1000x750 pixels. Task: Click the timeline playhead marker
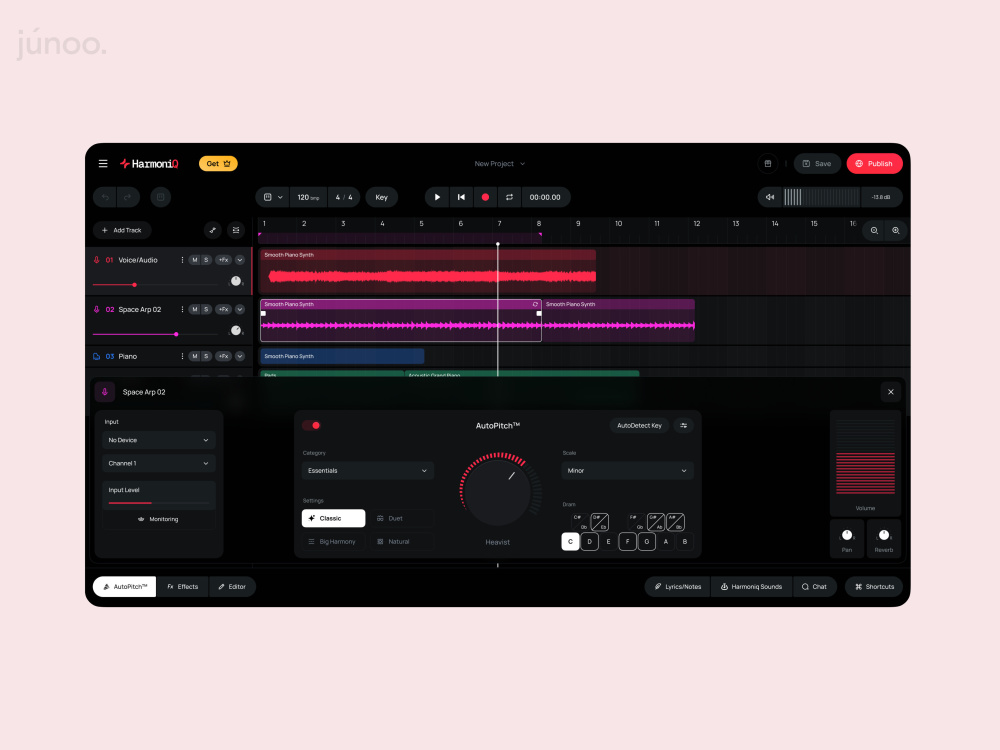(498, 244)
